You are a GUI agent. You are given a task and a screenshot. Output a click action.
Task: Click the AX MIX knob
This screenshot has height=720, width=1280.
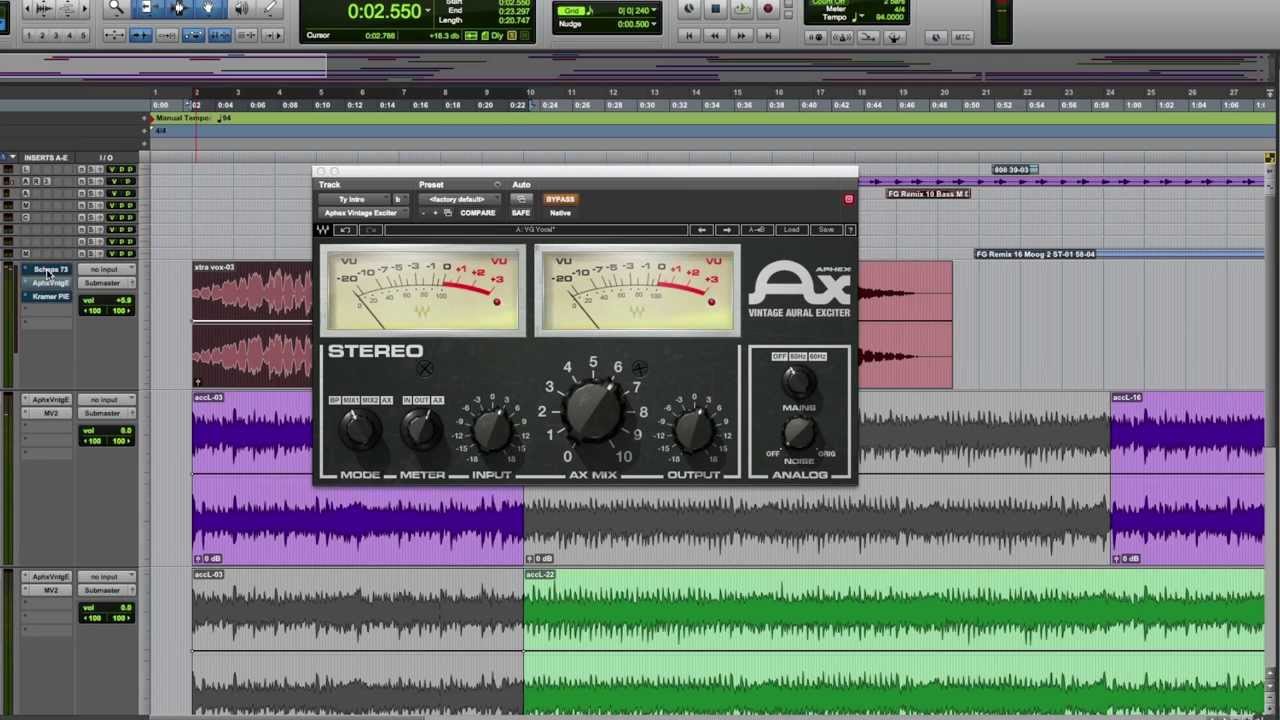click(x=593, y=412)
